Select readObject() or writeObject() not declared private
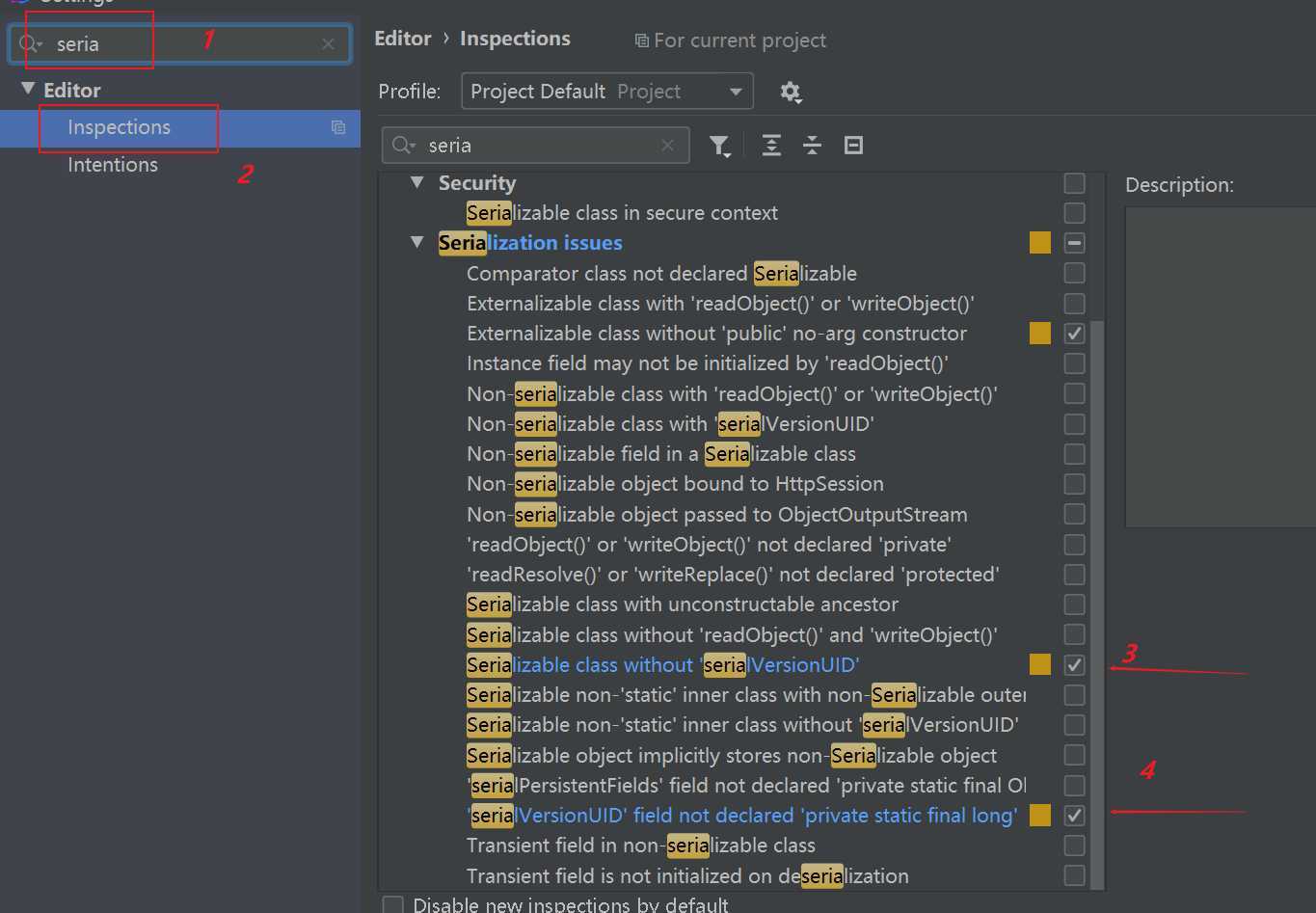Image resolution: width=1316 pixels, height=913 pixels. click(x=709, y=545)
